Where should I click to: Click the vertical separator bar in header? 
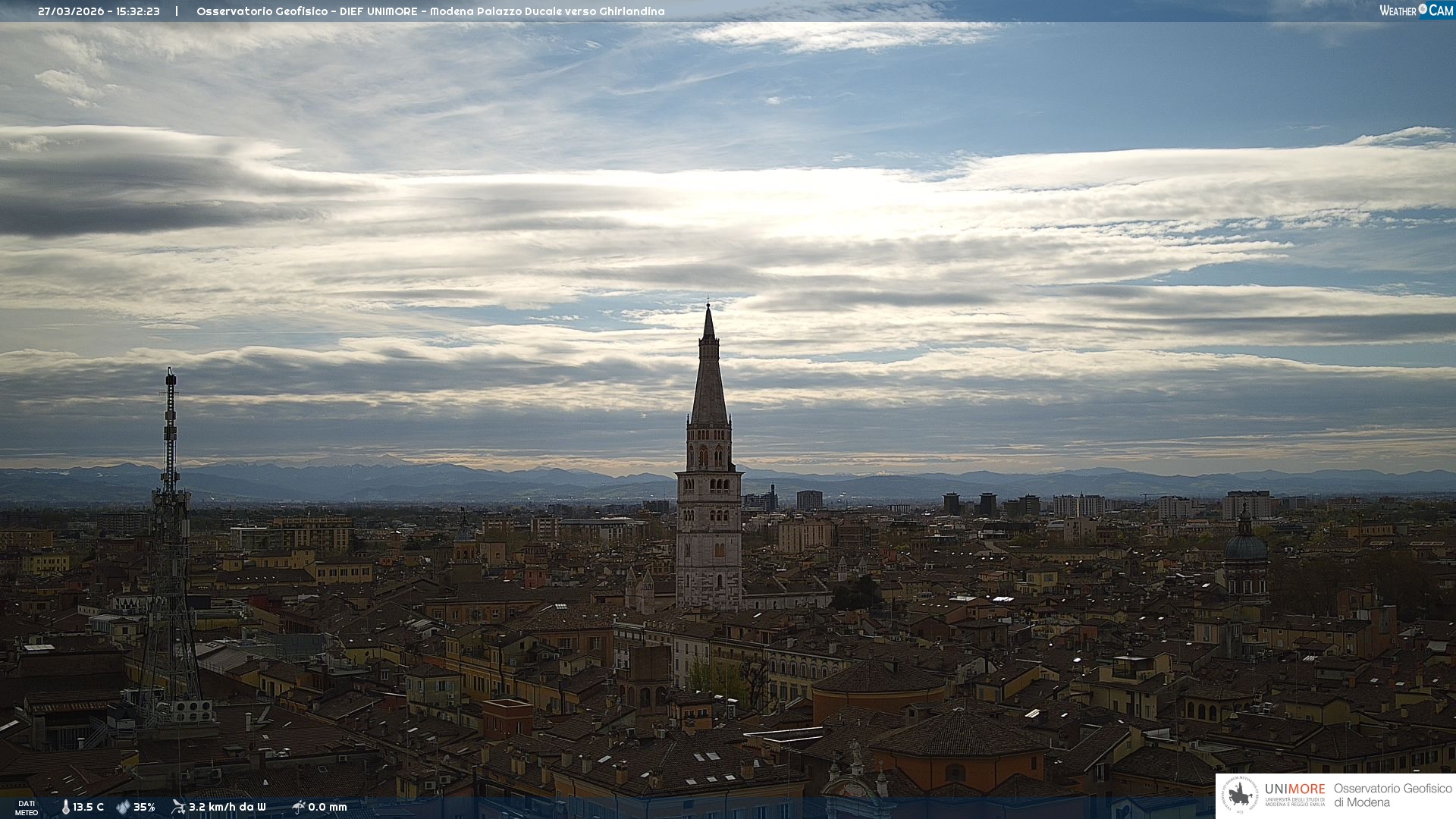(x=177, y=11)
